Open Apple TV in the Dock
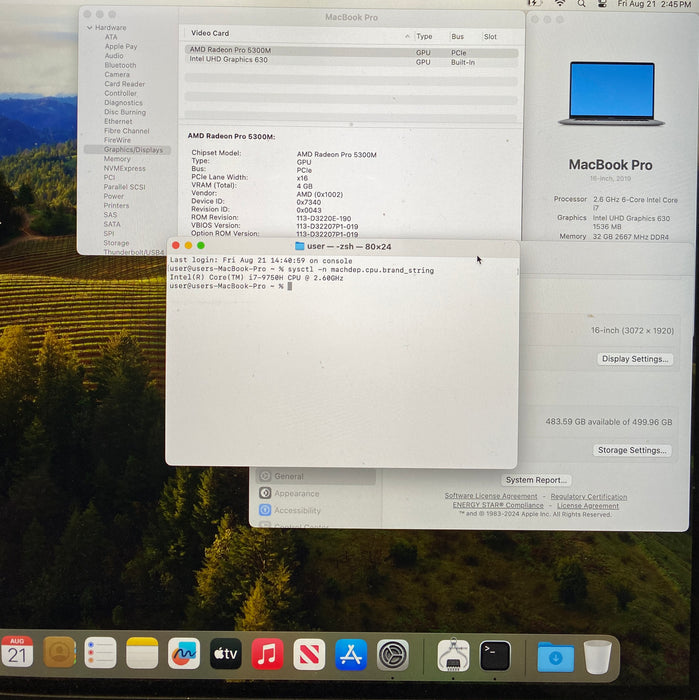699x700 pixels. [226, 654]
